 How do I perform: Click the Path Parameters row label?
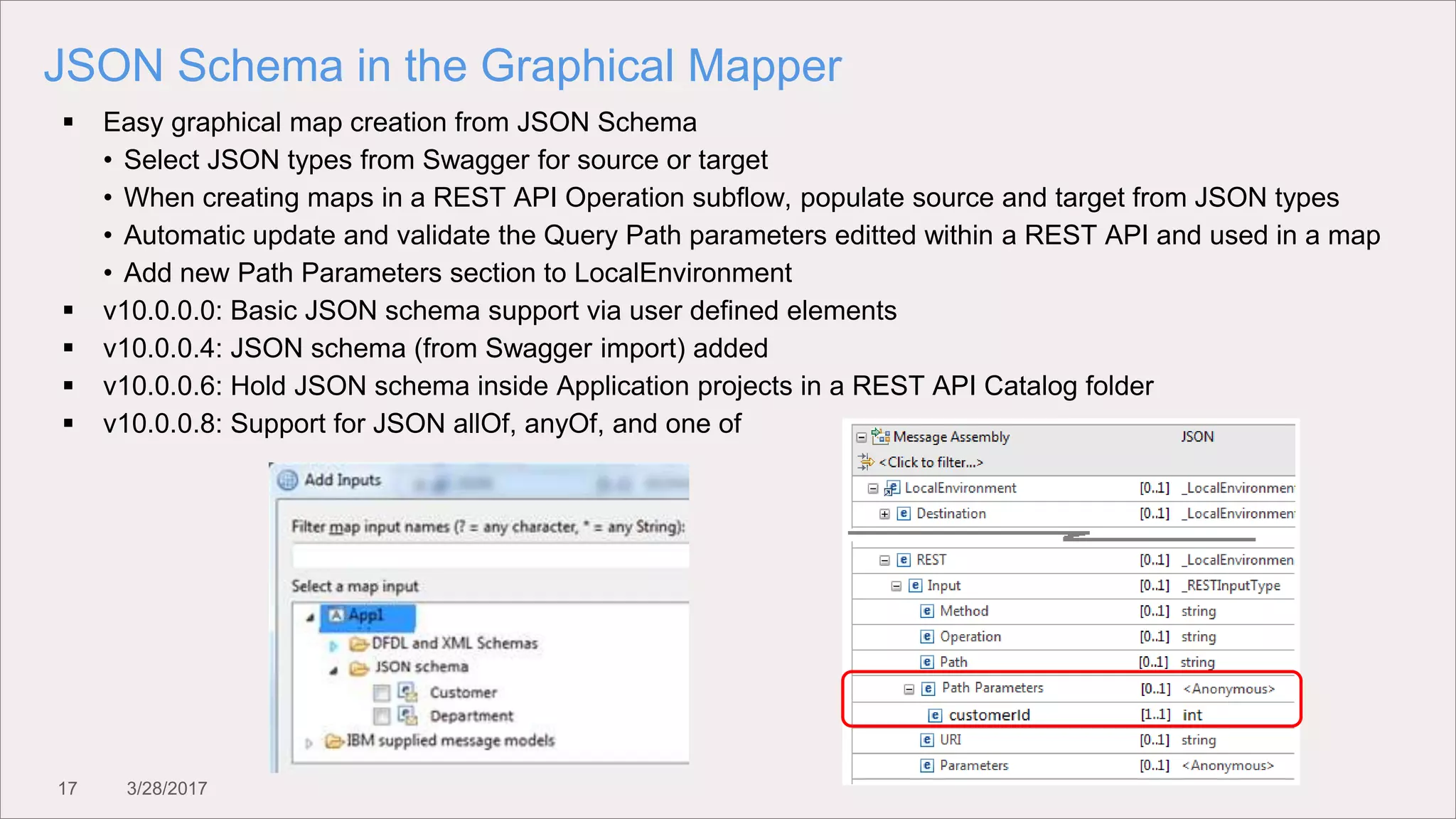992,687
